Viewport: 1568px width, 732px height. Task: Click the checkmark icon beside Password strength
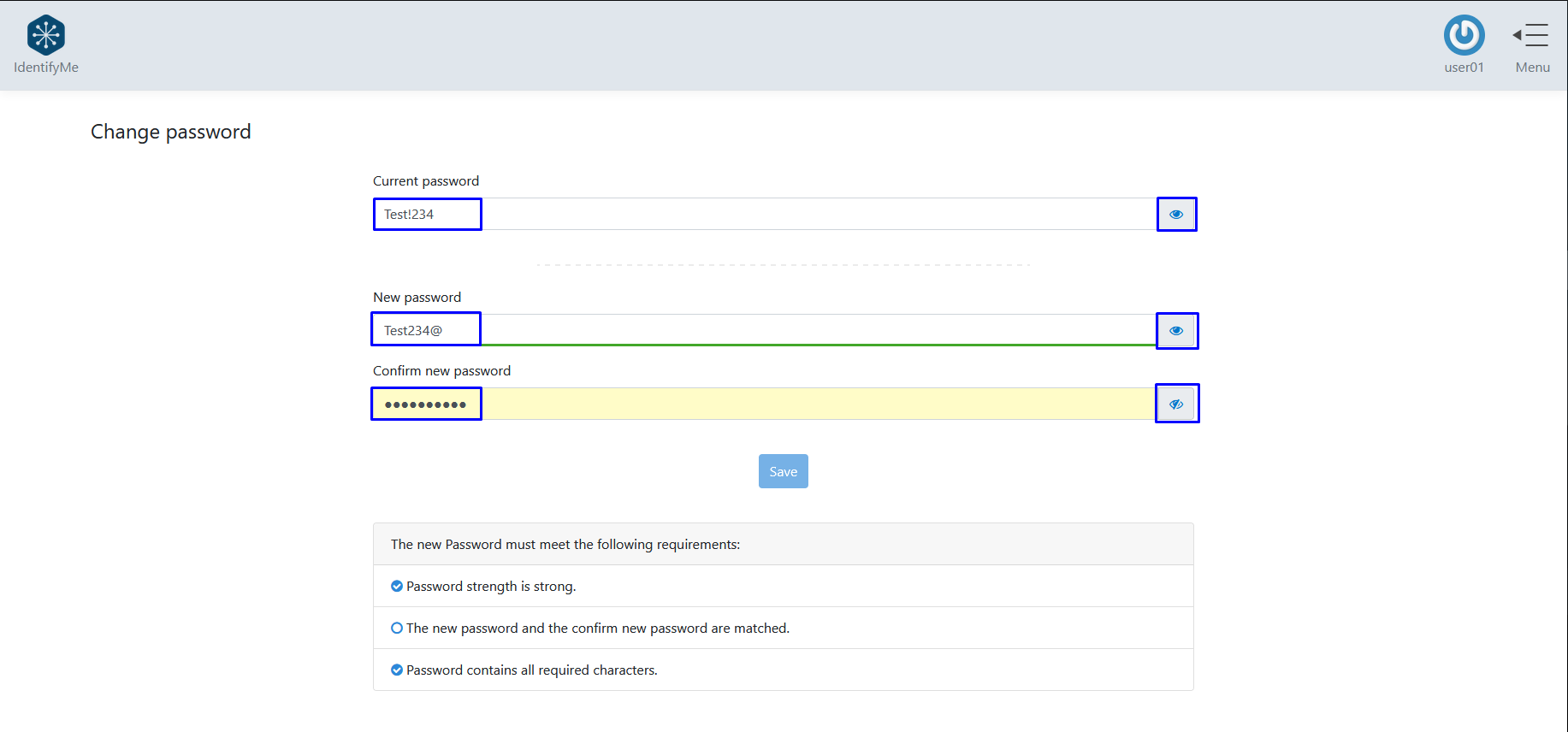pos(397,587)
